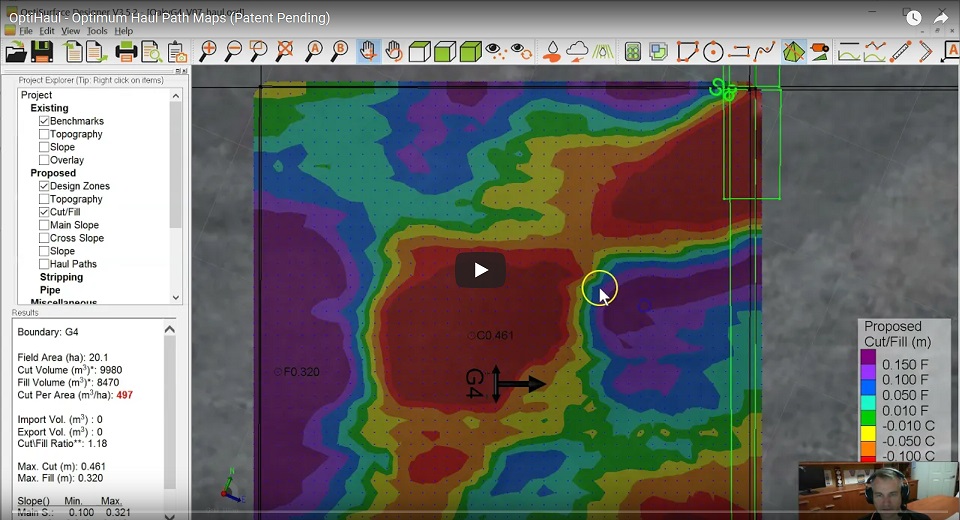
Task: Select the pan hand tool
Action: tap(369, 51)
